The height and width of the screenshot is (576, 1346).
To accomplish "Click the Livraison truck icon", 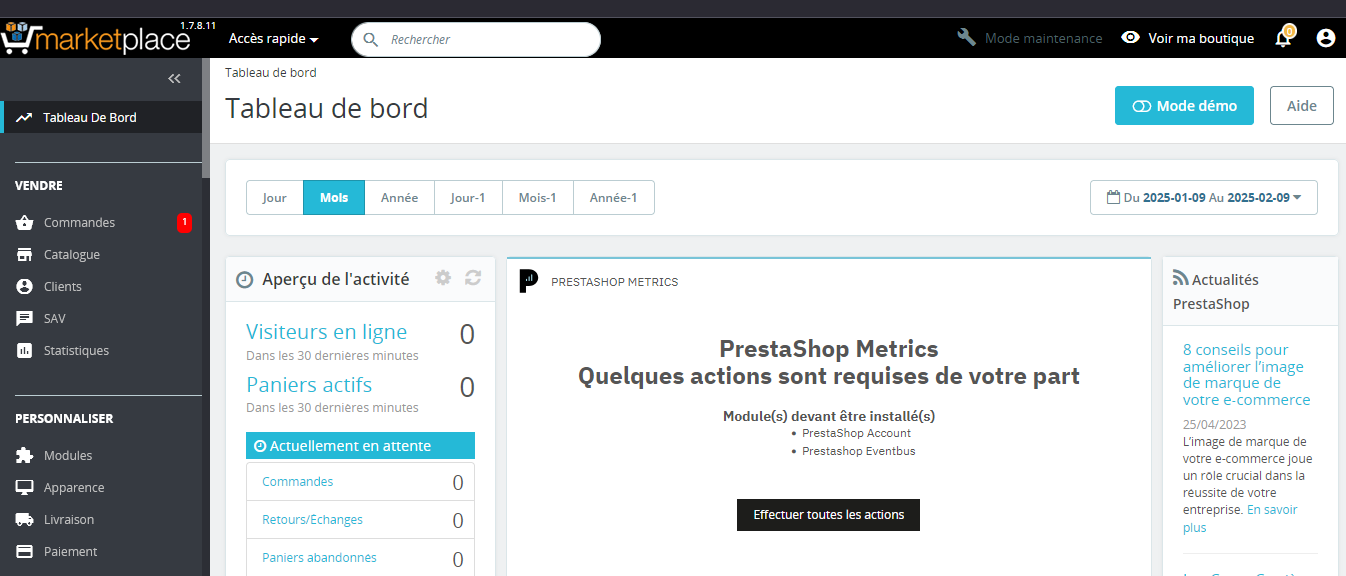I will coord(24,519).
